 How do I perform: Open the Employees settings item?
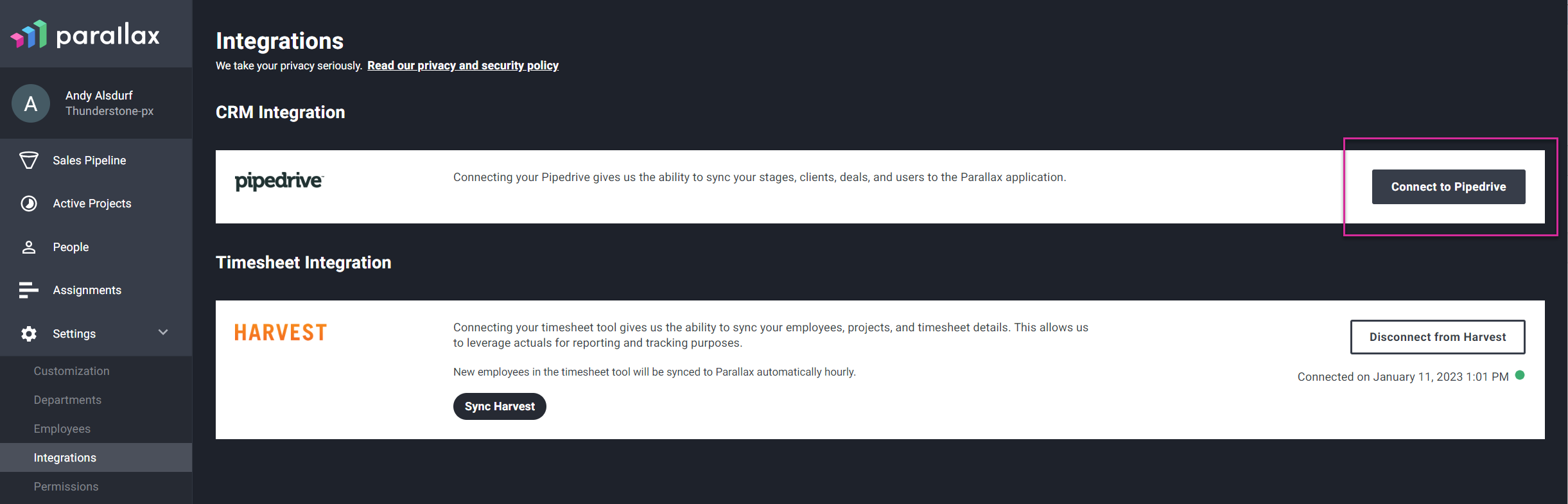click(x=62, y=429)
